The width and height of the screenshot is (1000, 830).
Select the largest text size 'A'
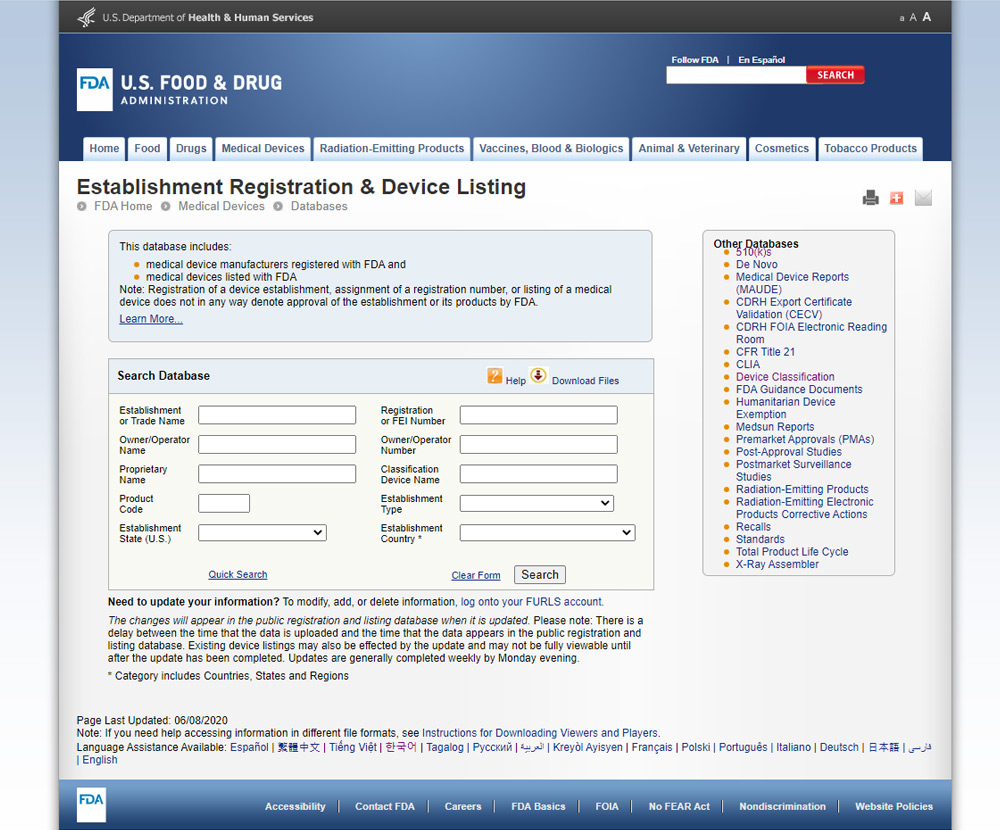927,17
